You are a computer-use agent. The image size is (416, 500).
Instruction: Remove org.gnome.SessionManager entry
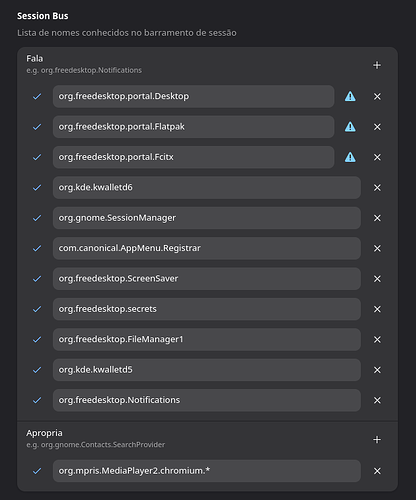click(377, 218)
